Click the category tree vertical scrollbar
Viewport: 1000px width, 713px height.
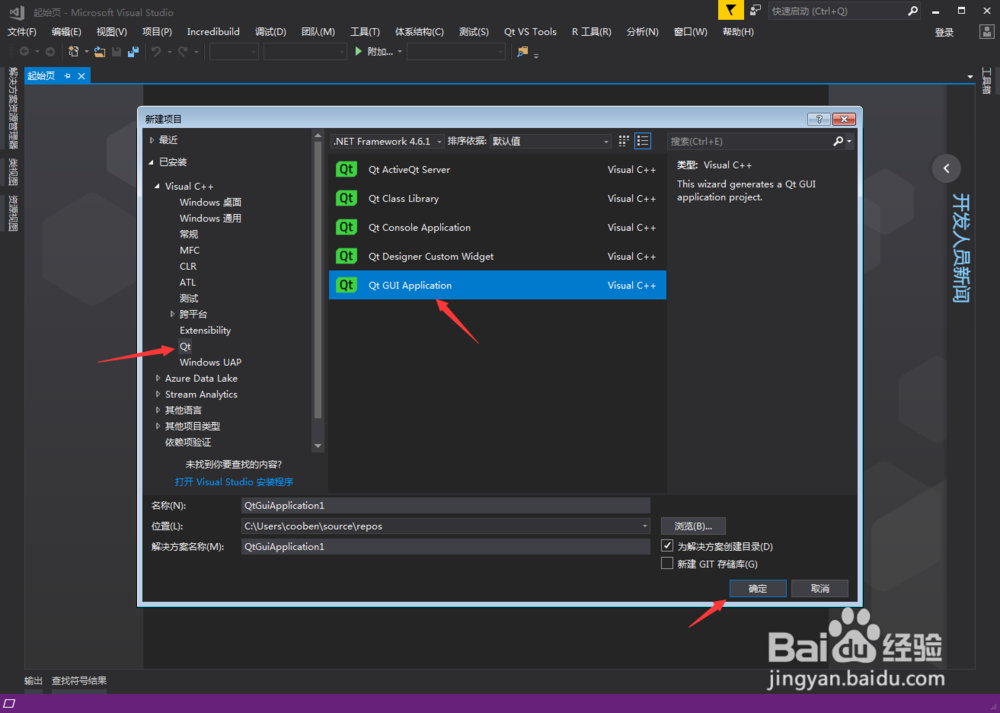point(318,279)
